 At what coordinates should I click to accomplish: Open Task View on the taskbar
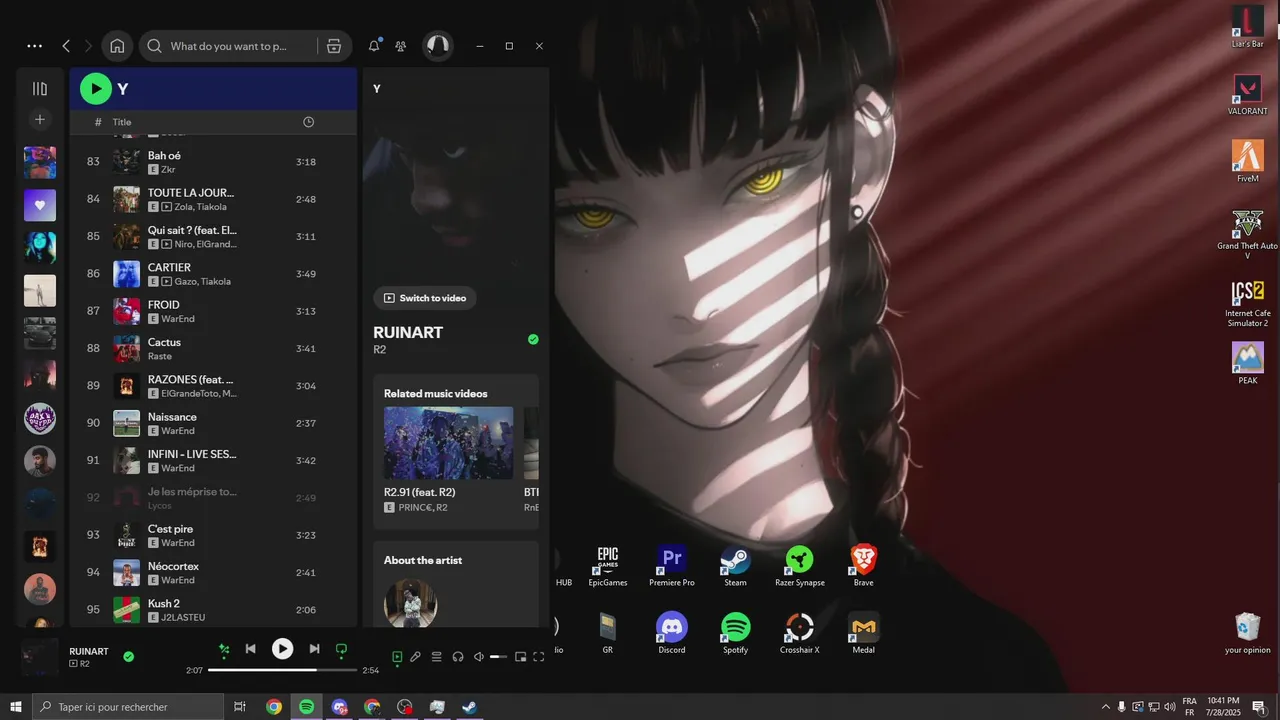240,707
